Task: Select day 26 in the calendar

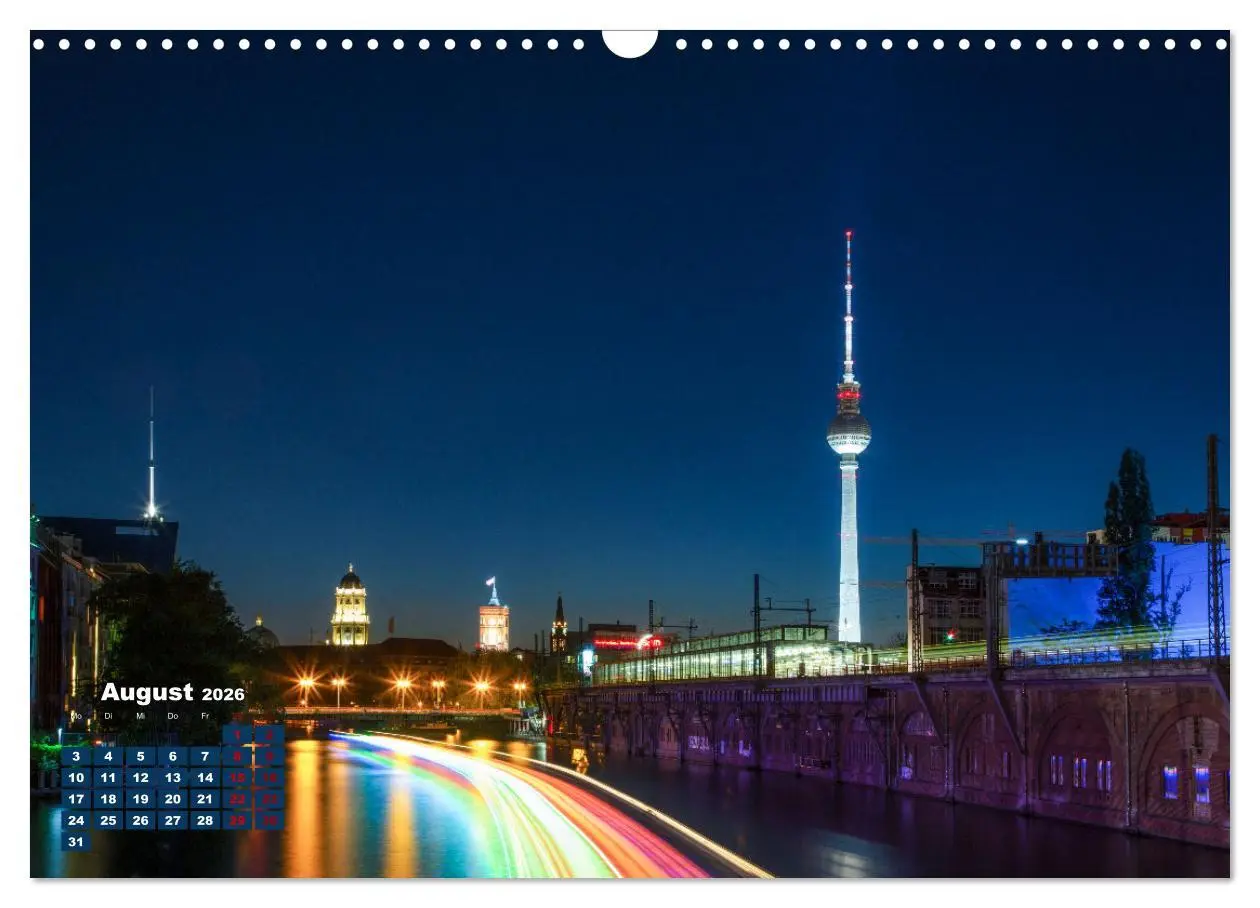Action: pos(140,821)
